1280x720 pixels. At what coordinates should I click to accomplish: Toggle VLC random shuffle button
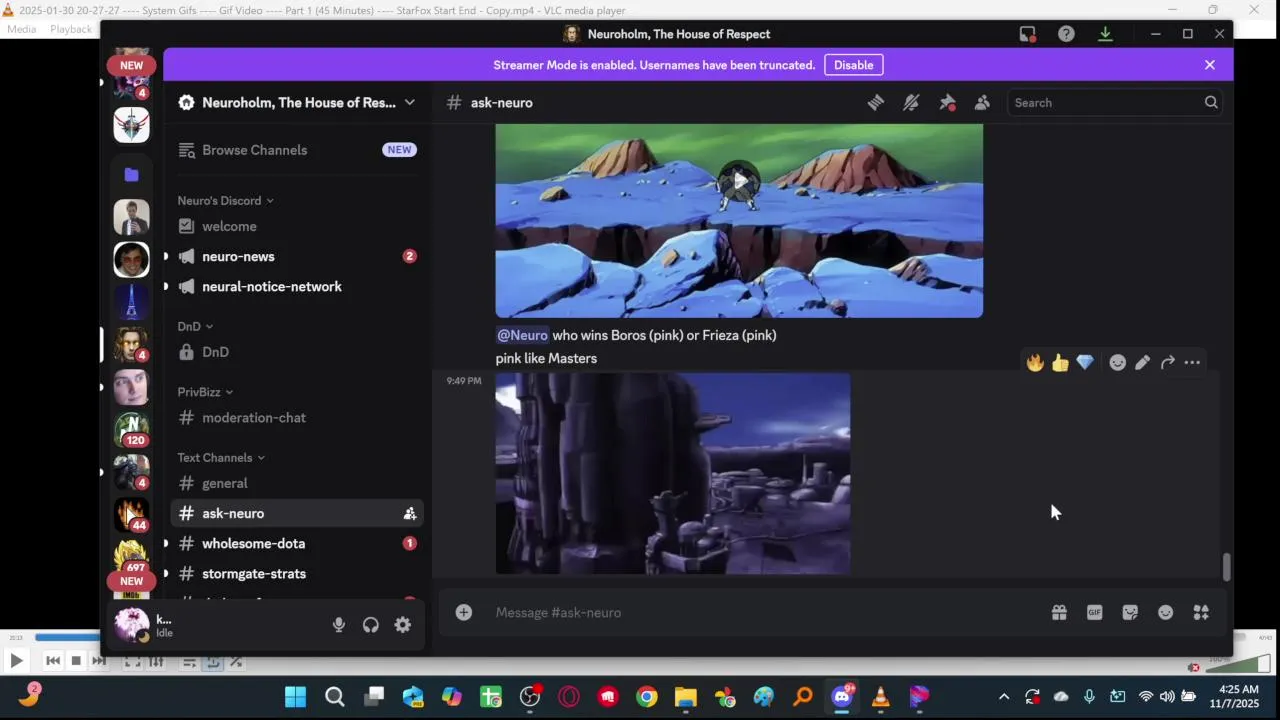[236, 661]
